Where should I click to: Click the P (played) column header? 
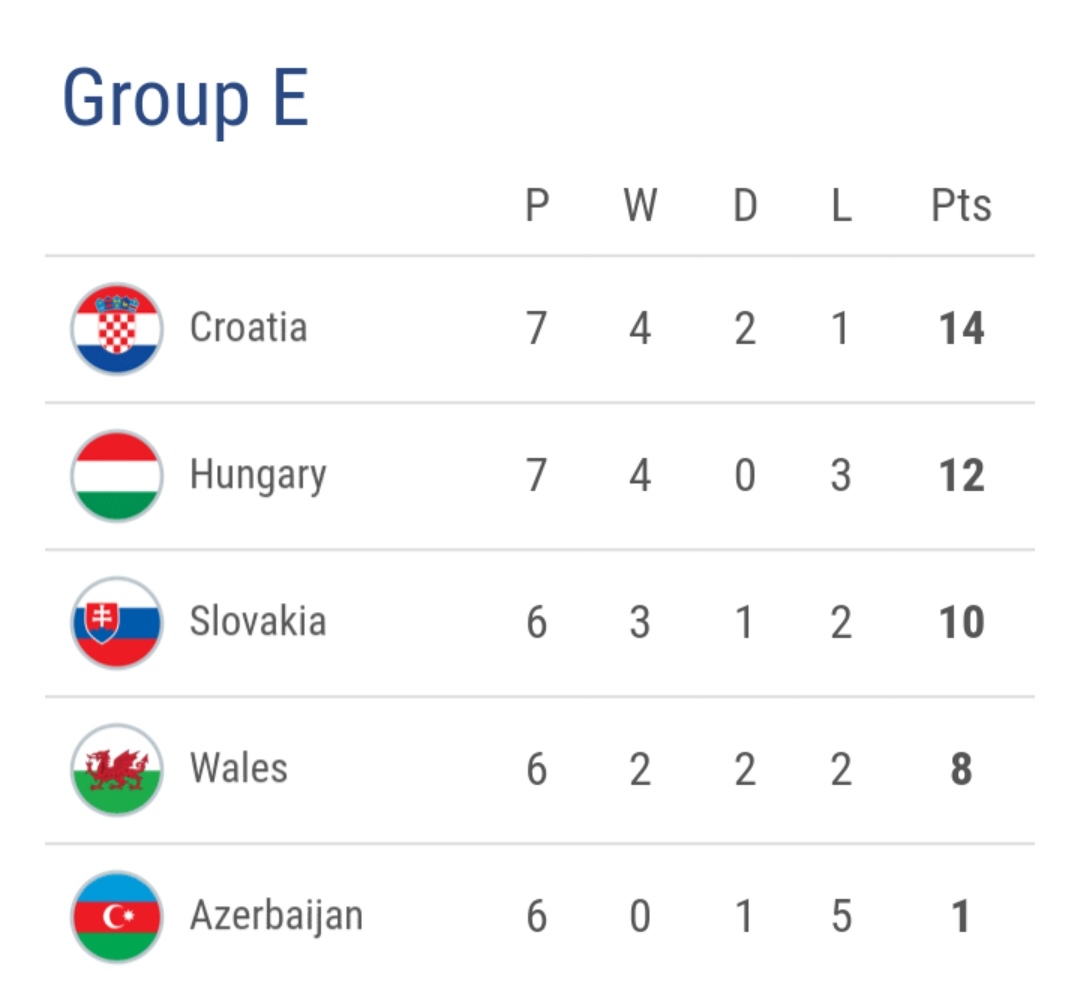(x=537, y=206)
